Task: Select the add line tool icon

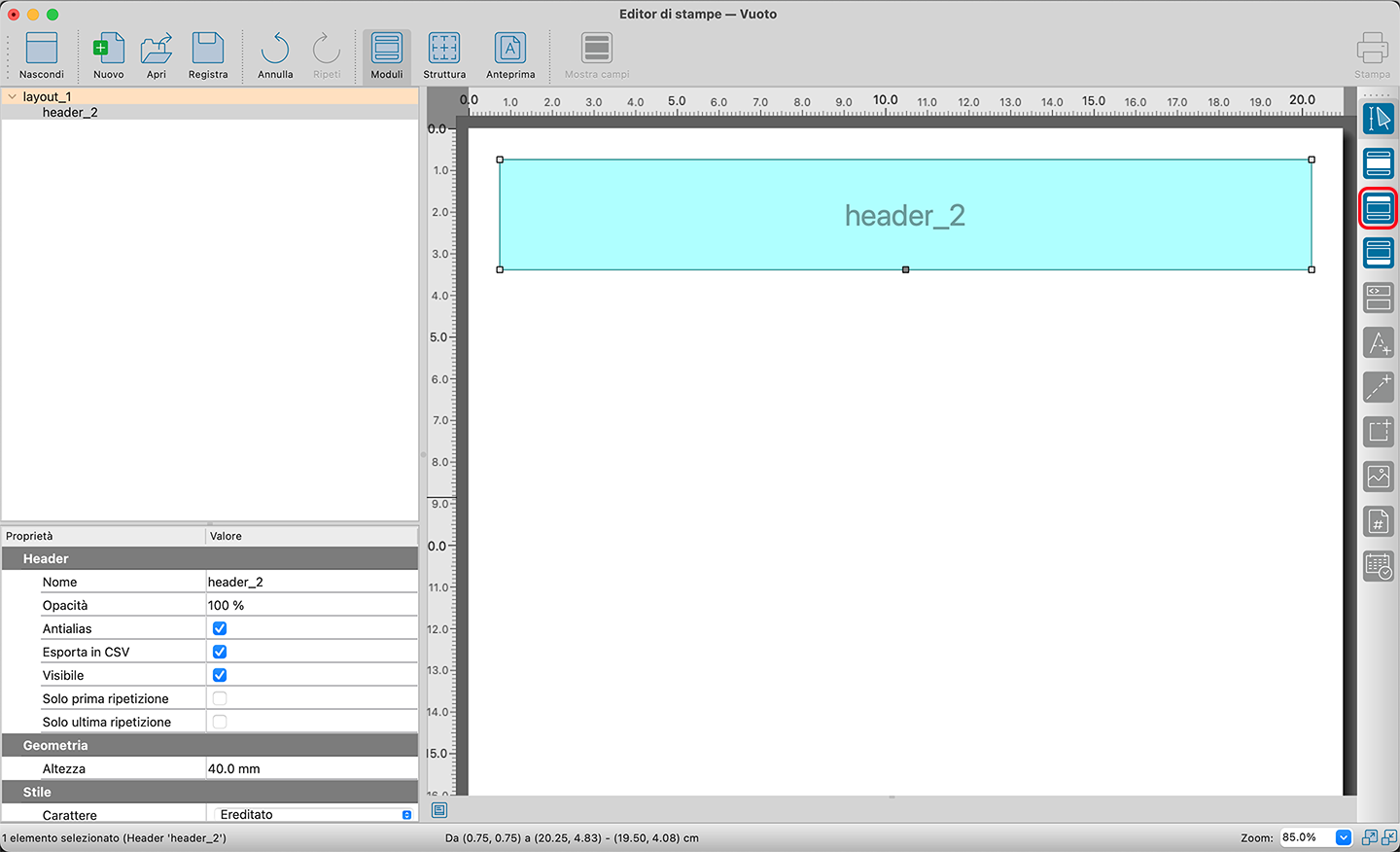Action: (x=1378, y=387)
